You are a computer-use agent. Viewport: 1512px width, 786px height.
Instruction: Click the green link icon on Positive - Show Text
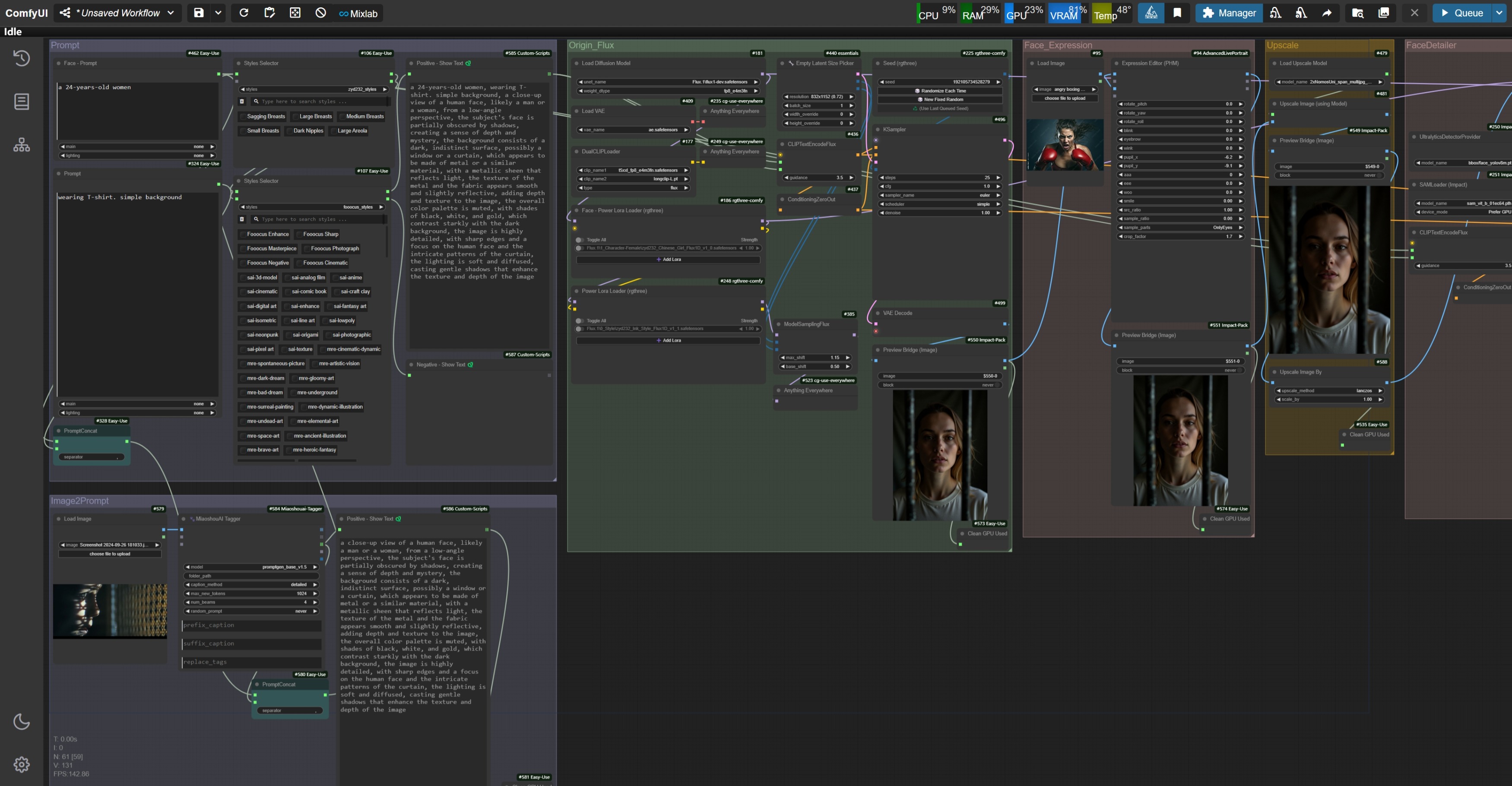[468, 63]
